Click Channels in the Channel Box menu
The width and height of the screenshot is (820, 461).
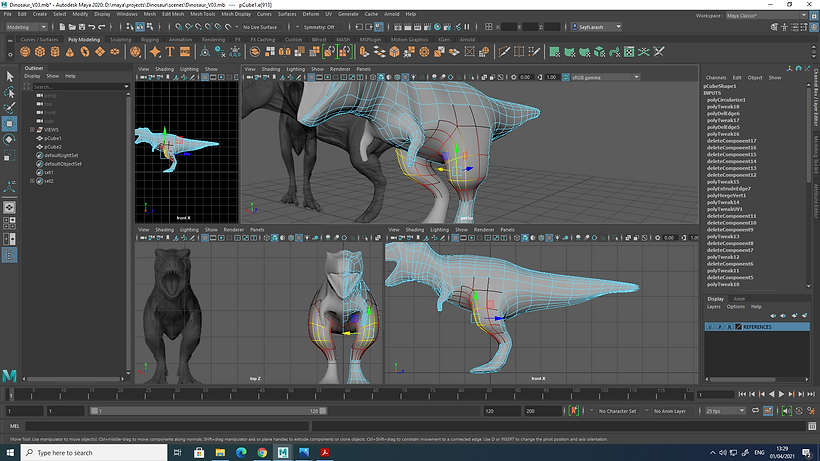[716, 78]
